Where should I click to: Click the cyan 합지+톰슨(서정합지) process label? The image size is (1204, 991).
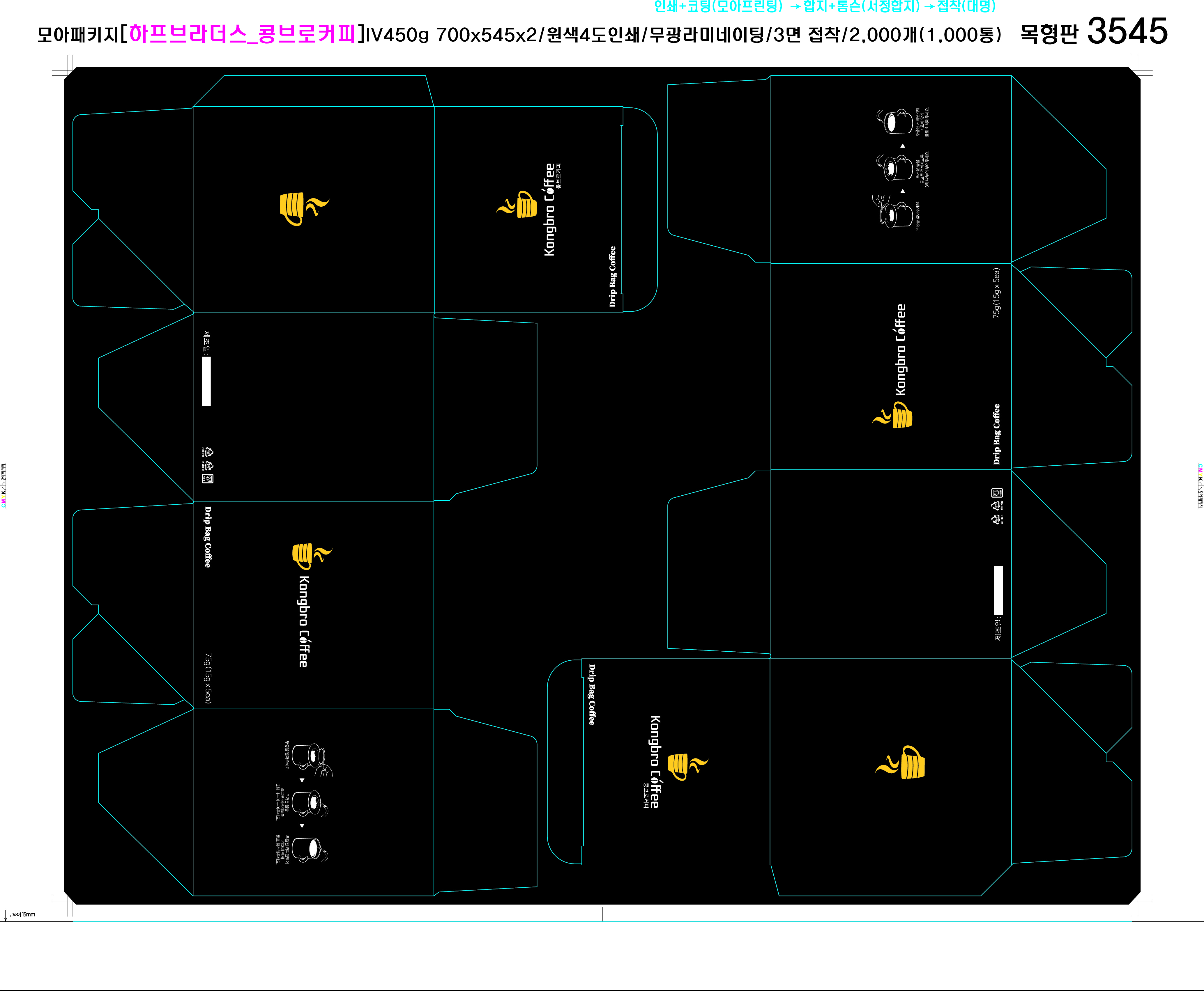pos(862,6)
